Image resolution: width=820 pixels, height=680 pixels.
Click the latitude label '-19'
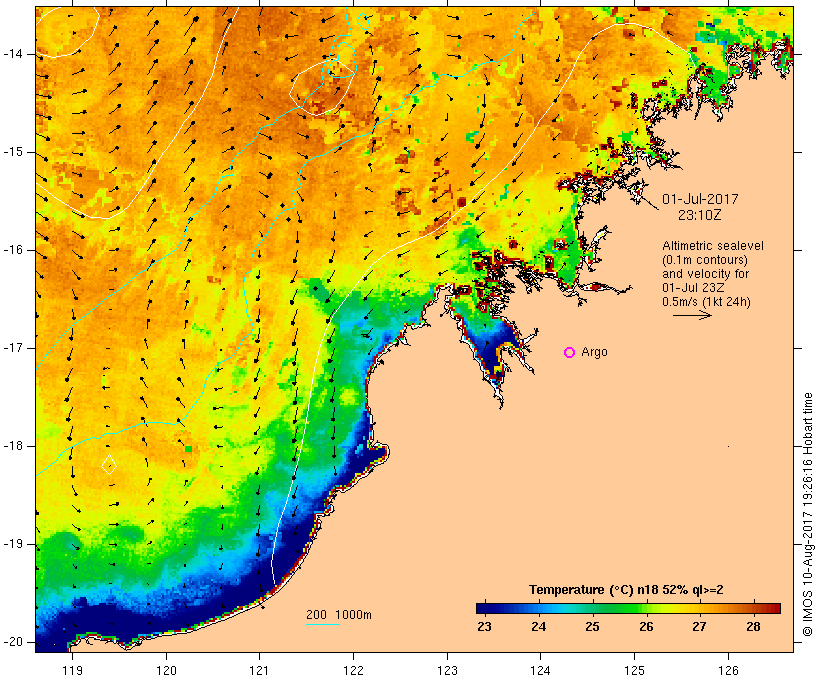(13, 545)
